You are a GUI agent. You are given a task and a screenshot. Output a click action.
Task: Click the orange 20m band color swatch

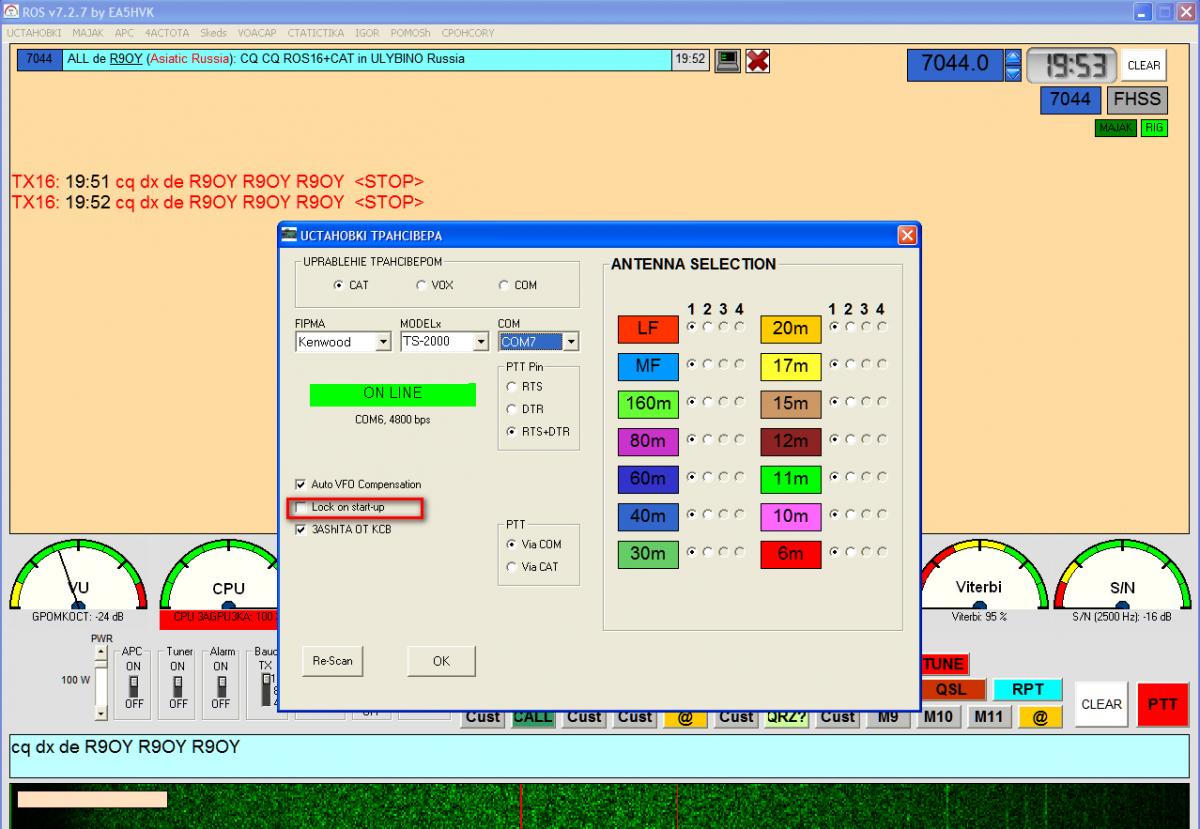click(790, 329)
